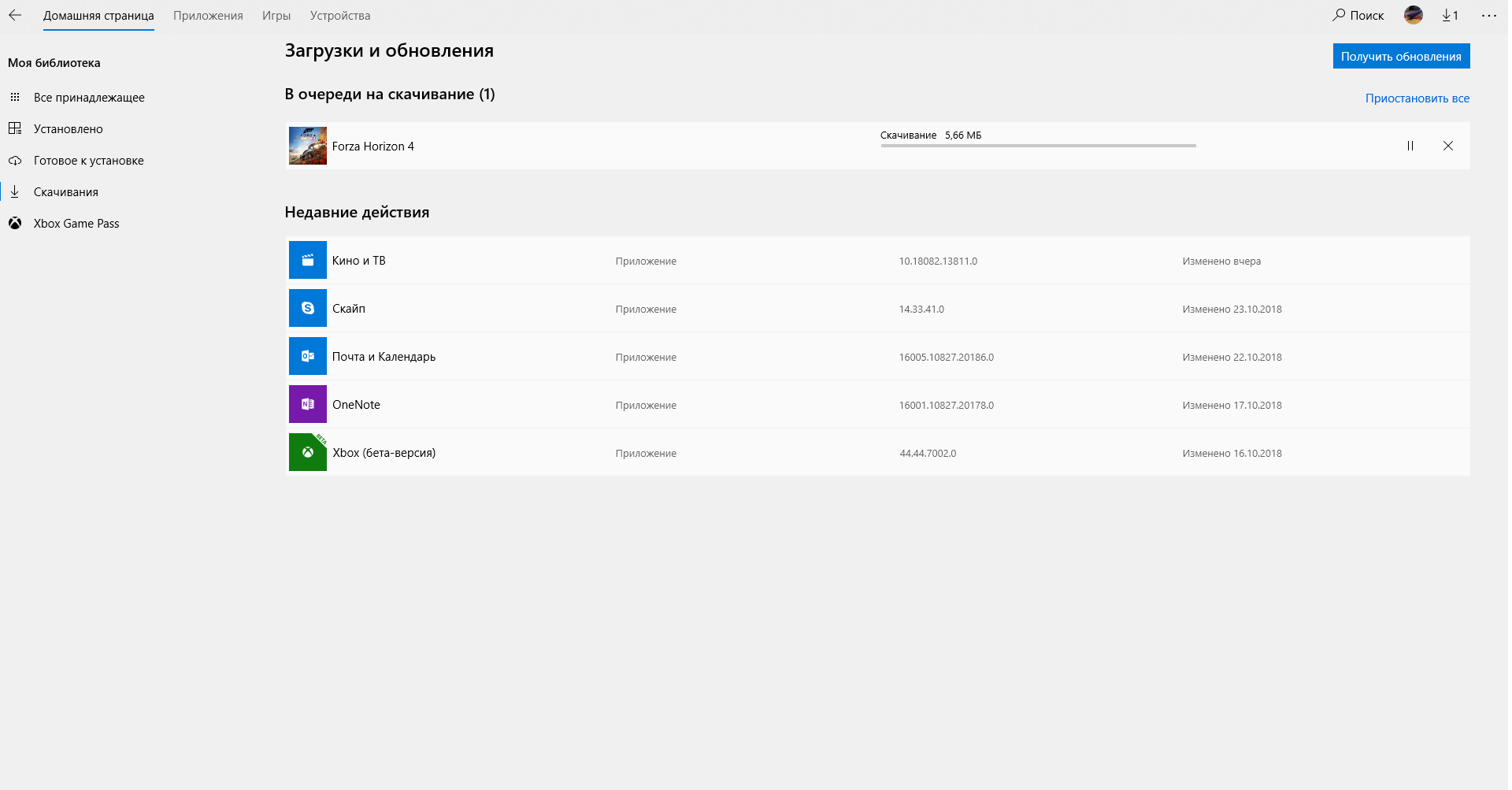Click the Forza Horizon 4 title
Viewport: 1512px width, 790px height.
[x=373, y=147]
